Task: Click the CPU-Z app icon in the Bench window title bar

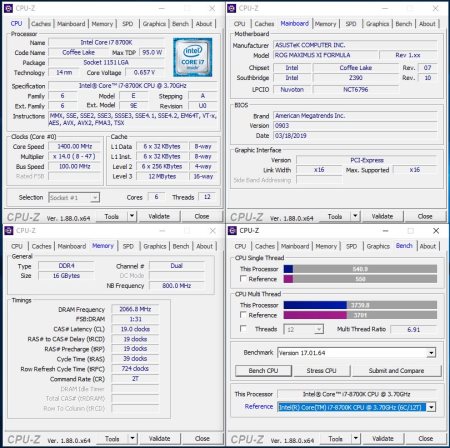Action: tap(232, 230)
